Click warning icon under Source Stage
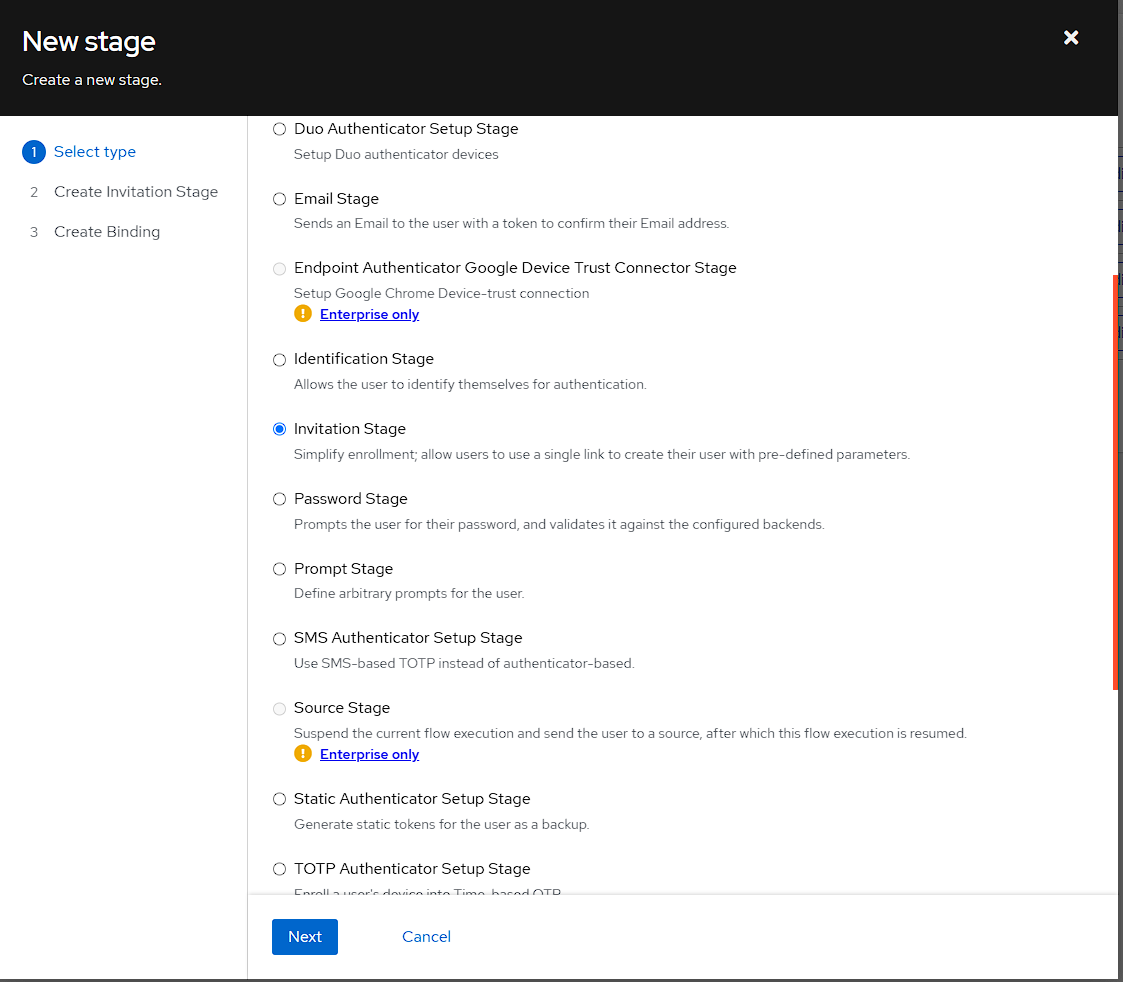 pyautogui.click(x=303, y=754)
